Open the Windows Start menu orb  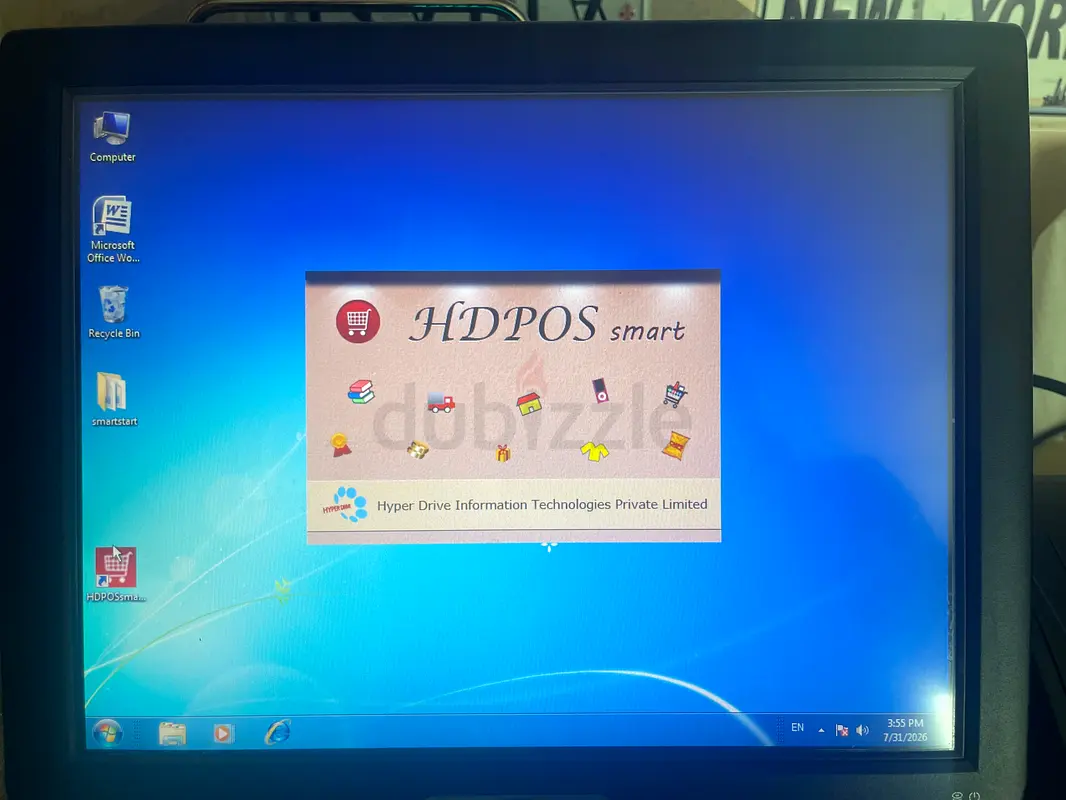coord(107,733)
